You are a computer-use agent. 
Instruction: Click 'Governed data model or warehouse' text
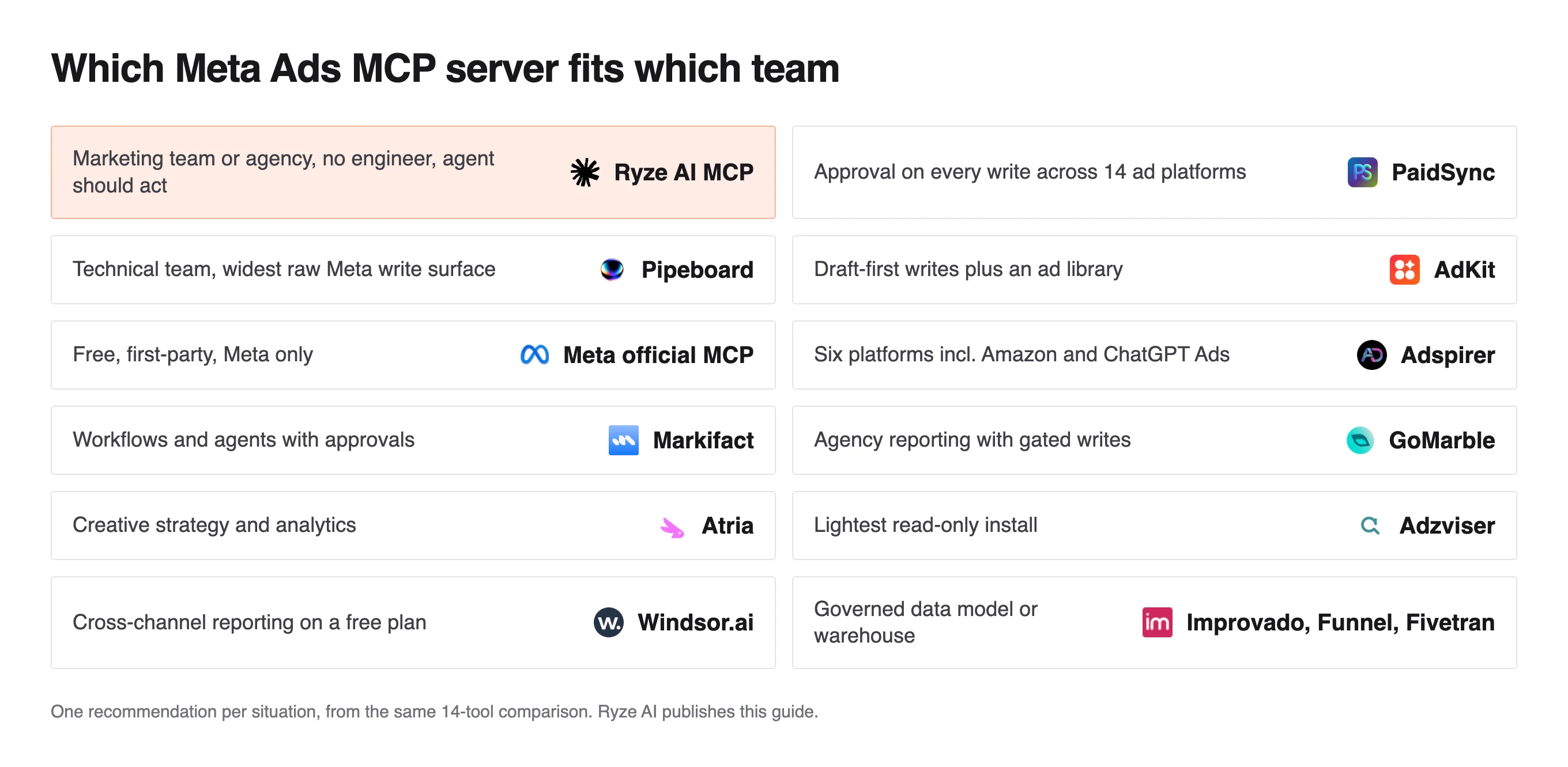(x=925, y=622)
